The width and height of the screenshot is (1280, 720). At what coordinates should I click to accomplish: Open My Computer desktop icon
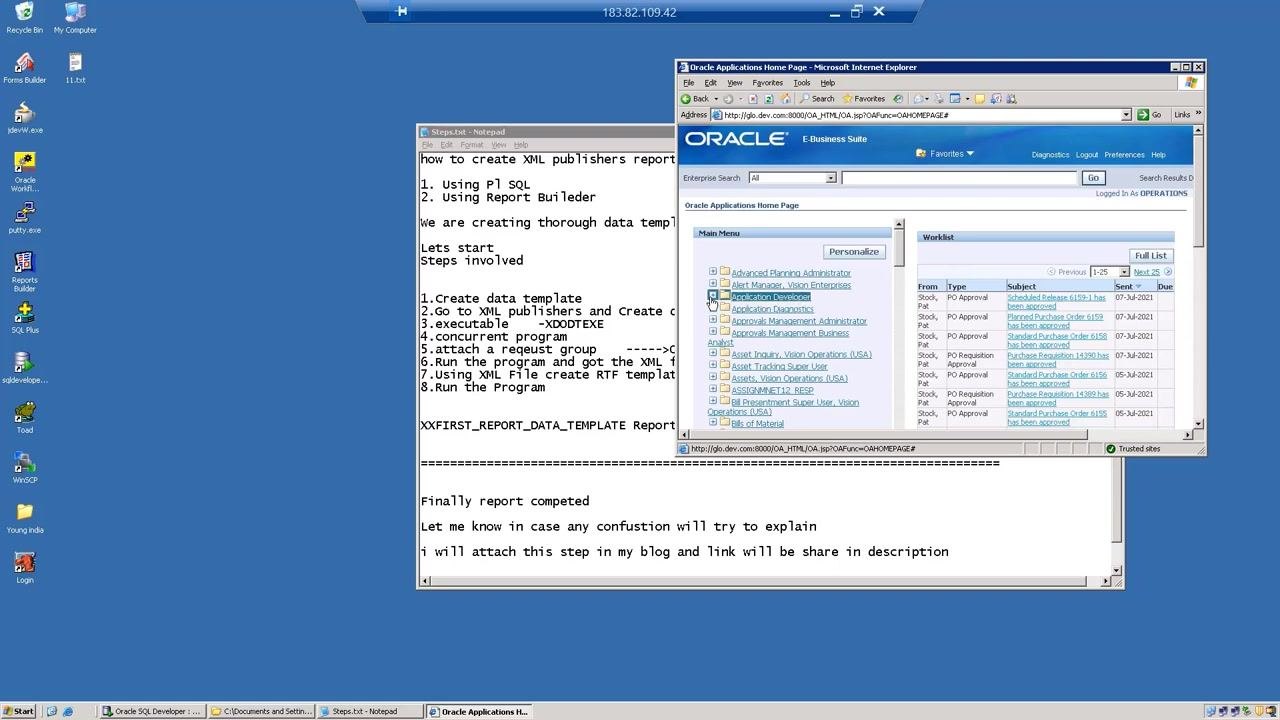75,18
